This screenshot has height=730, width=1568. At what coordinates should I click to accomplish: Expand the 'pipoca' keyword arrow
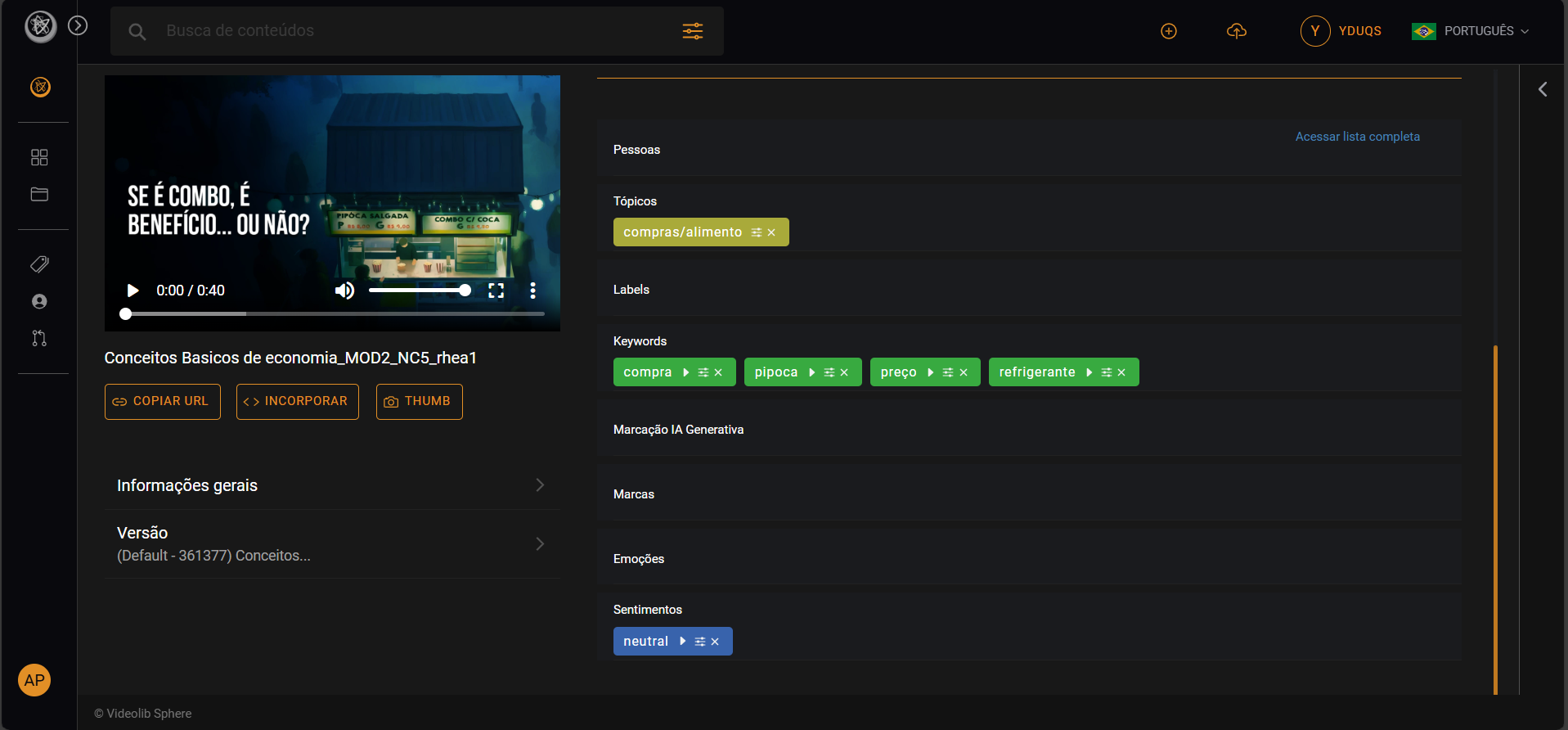click(812, 372)
